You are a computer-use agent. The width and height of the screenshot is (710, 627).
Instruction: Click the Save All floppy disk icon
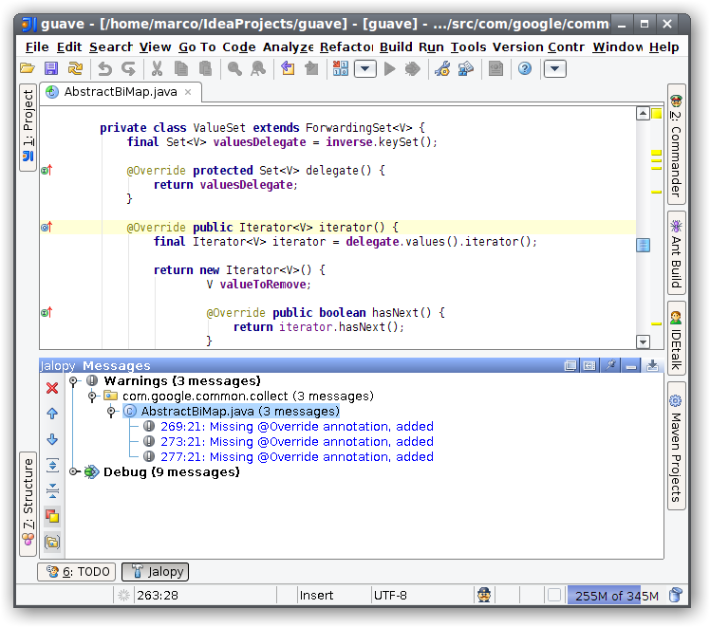51,69
